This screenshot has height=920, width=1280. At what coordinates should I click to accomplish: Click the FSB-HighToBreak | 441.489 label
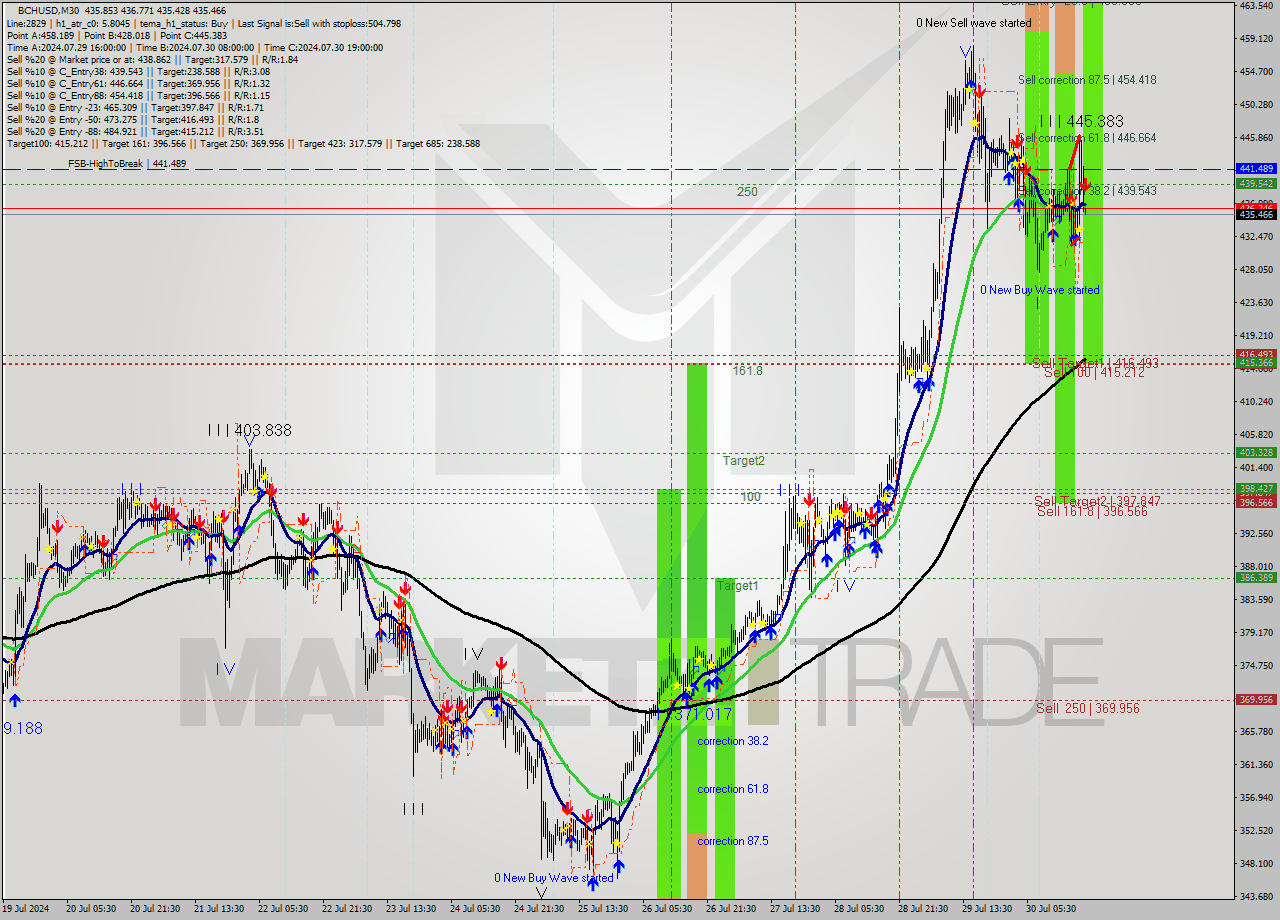pos(127,163)
